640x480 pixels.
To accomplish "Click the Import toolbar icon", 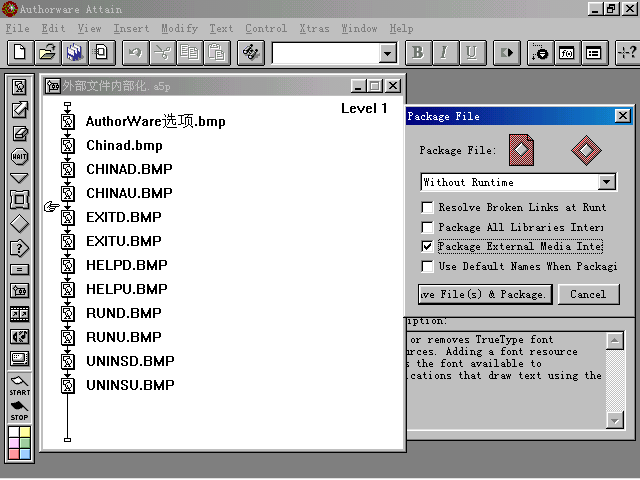I will (101, 53).
